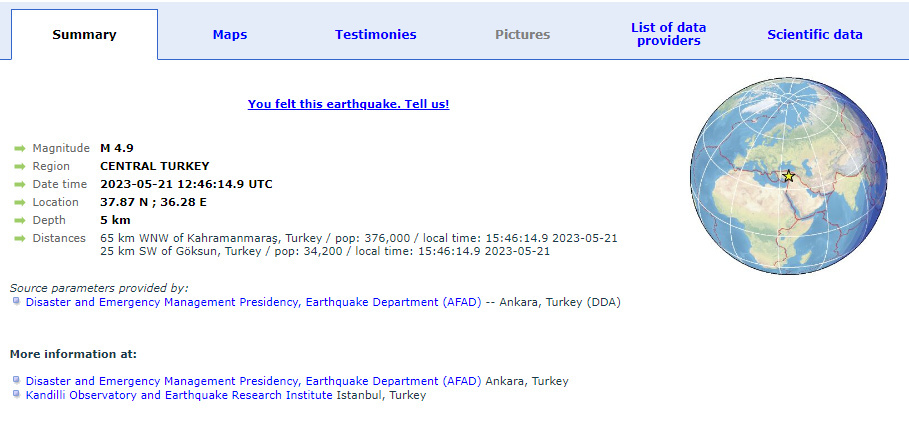The image size is (909, 433).
Task: Open the Pictures tab
Action: point(522,35)
